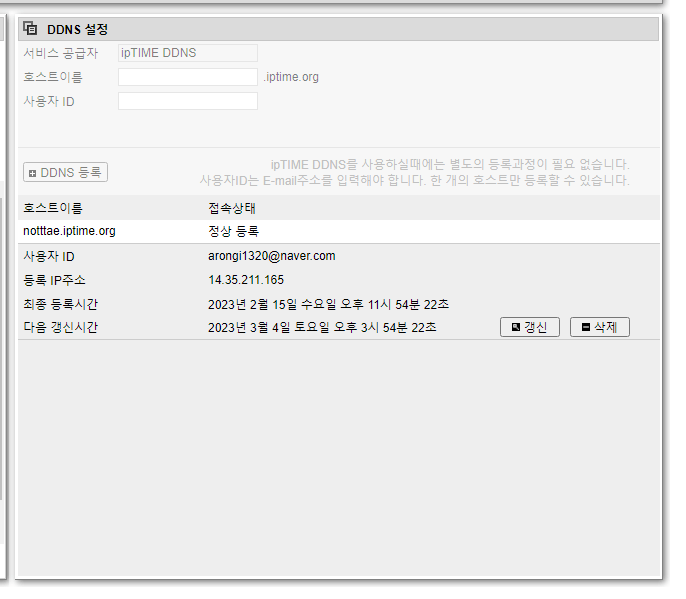Click the arongi1320@naver.com user ID value
This screenshot has width=686, height=599.
click(x=272, y=256)
